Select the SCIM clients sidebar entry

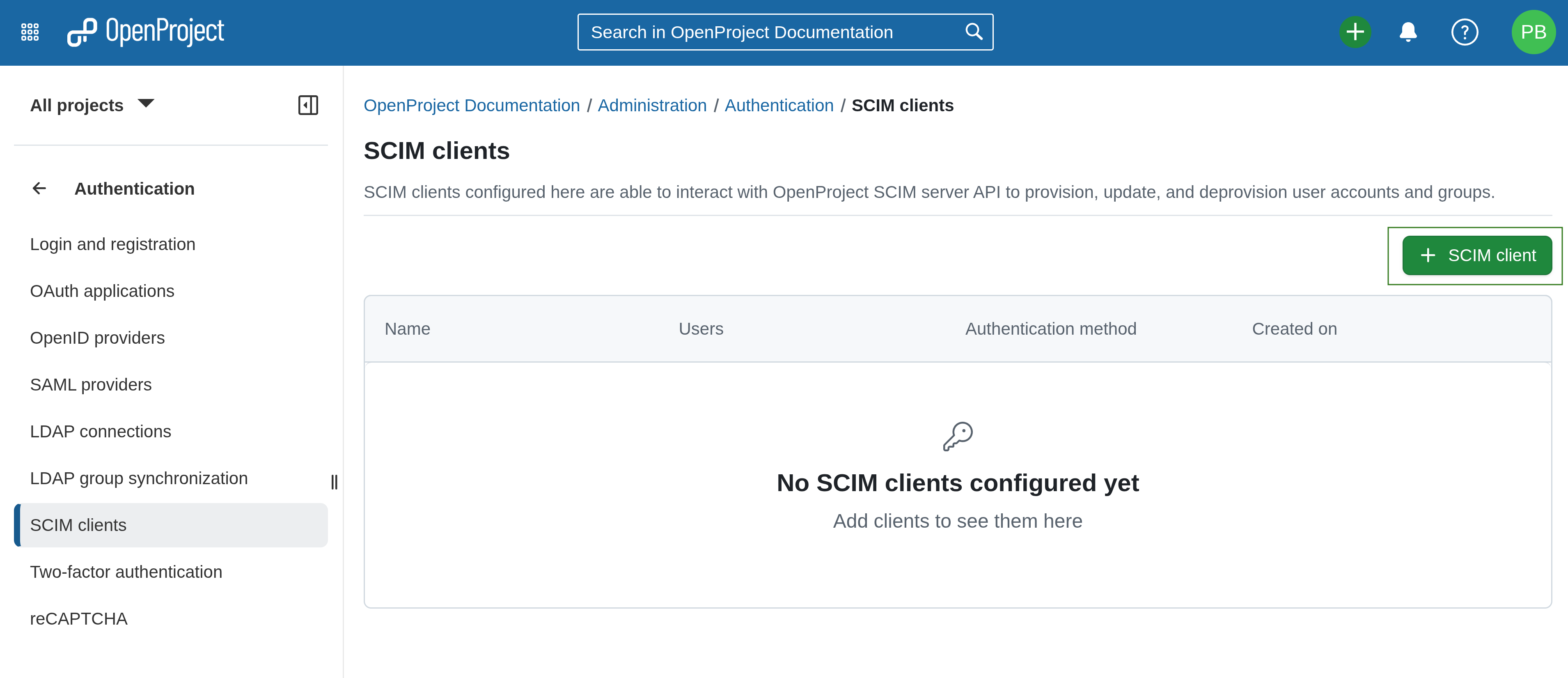tap(78, 524)
